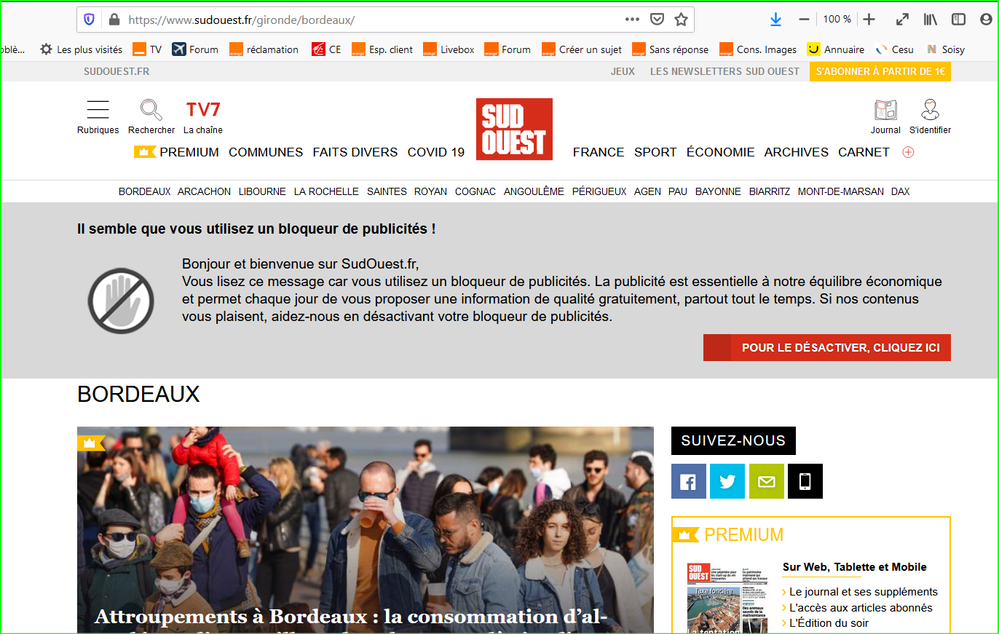
Task: Subscribe via the green email icon
Action: pyautogui.click(x=766, y=481)
